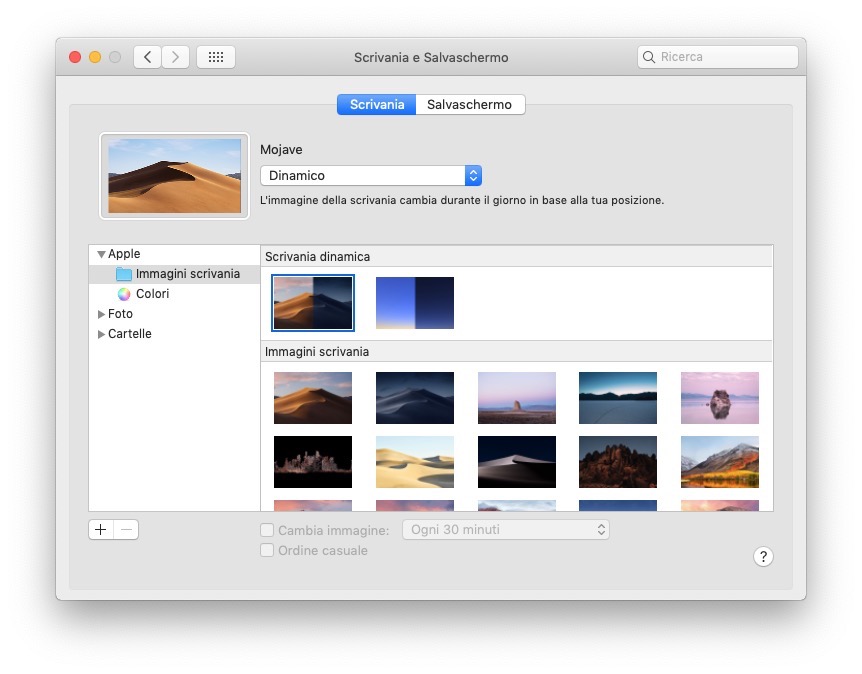Toggle the Ordine casuale checkbox
The height and width of the screenshot is (674, 862).
click(x=267, y=550)
